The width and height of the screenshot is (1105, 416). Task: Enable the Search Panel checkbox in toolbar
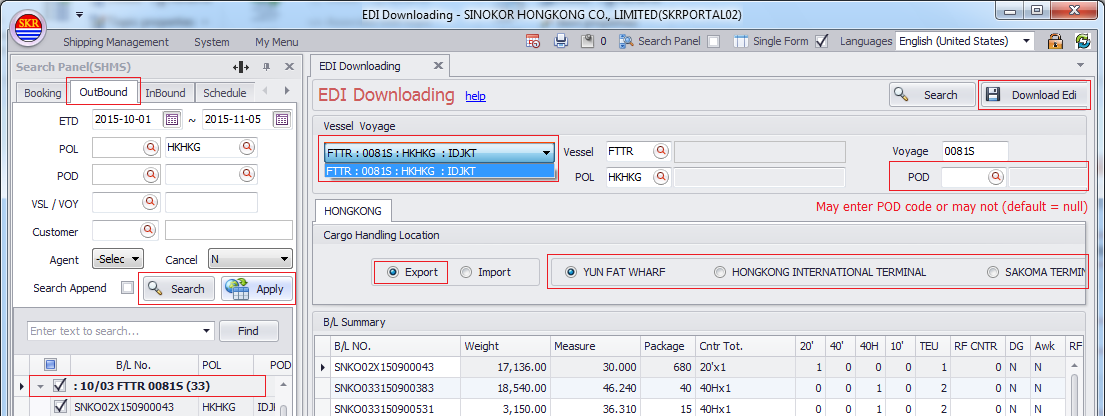point(713,42)
